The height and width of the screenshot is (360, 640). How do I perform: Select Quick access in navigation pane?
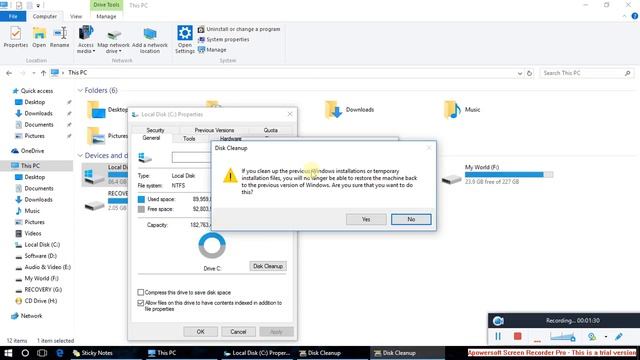(37, 91)
